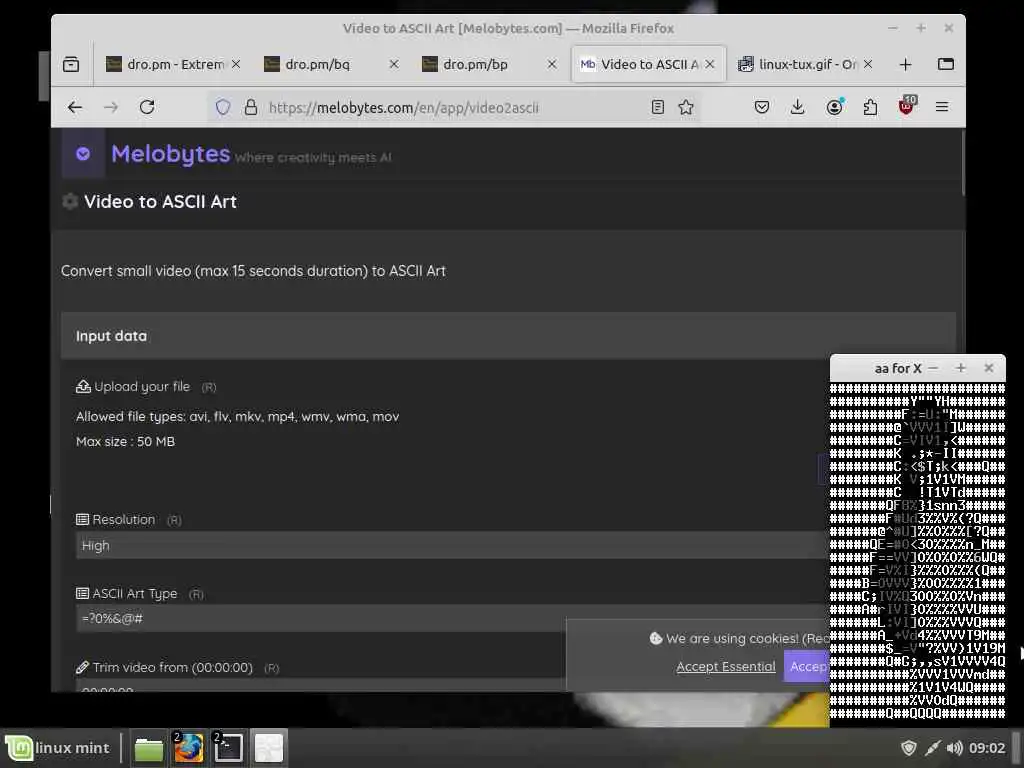Open the Firefox downloads panel
The image size is (1024, 768).
797,107
